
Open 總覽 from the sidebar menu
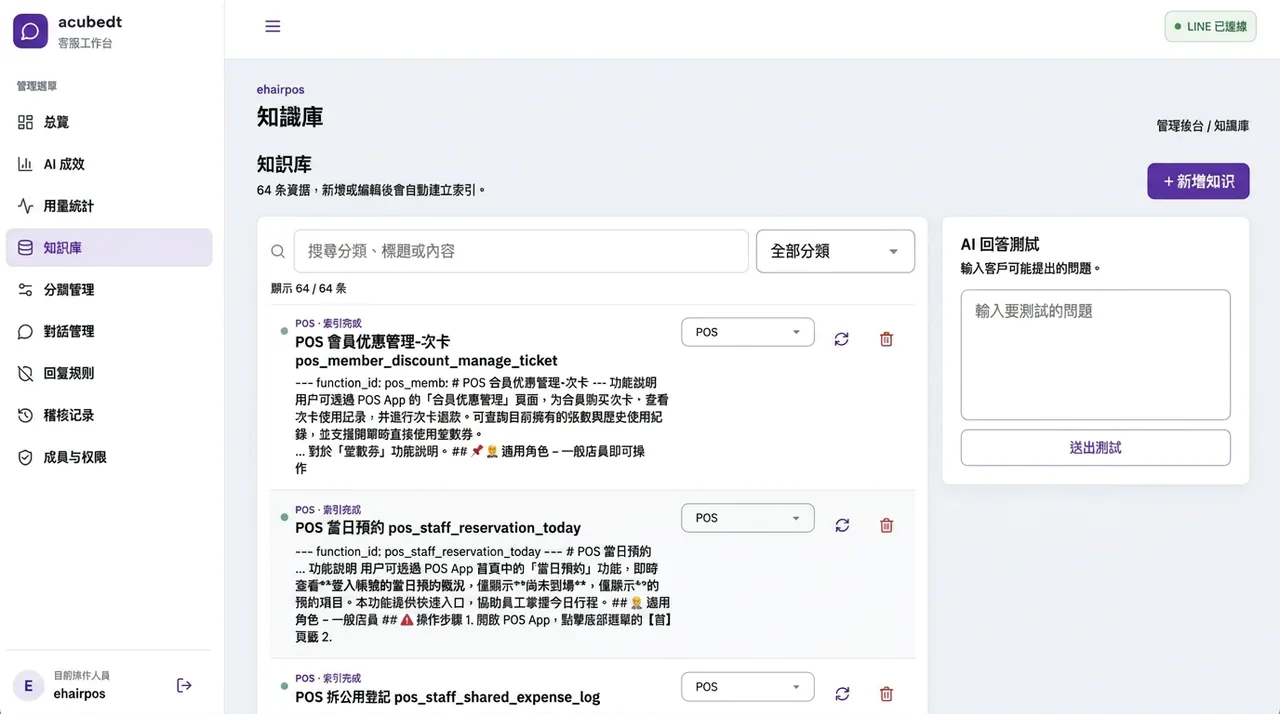pos(109,122)
